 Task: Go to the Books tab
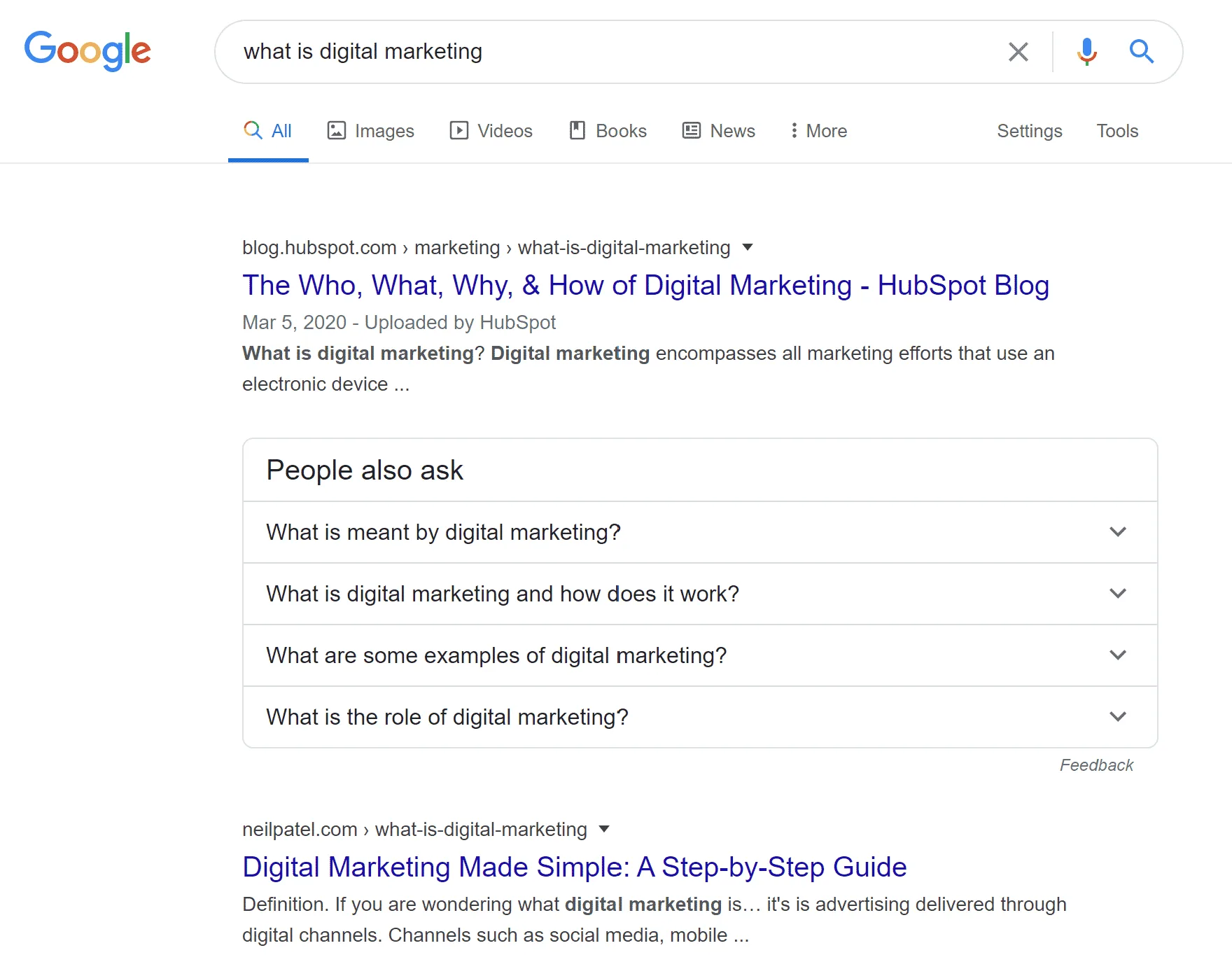click(x=608, y=131)
